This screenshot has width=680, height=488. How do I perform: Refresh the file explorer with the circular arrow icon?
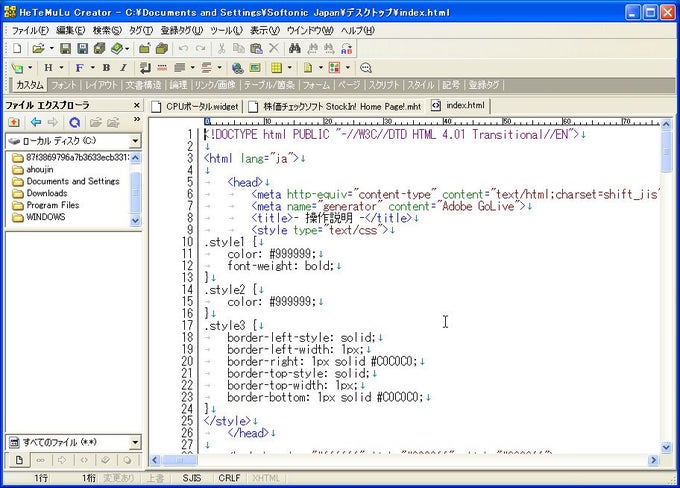click(x=75, y=122)
